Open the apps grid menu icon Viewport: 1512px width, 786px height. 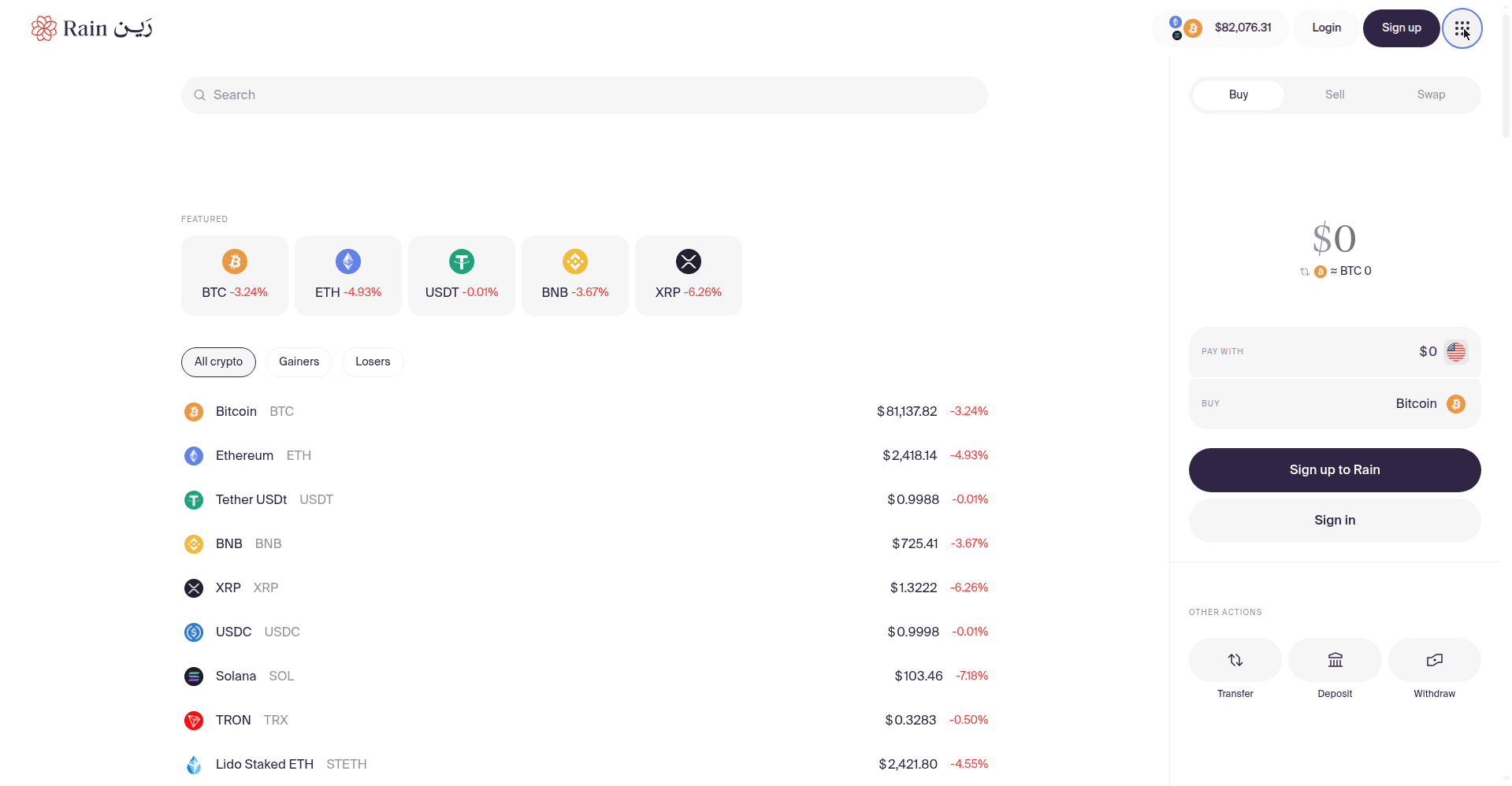[x=1462, y=28]
